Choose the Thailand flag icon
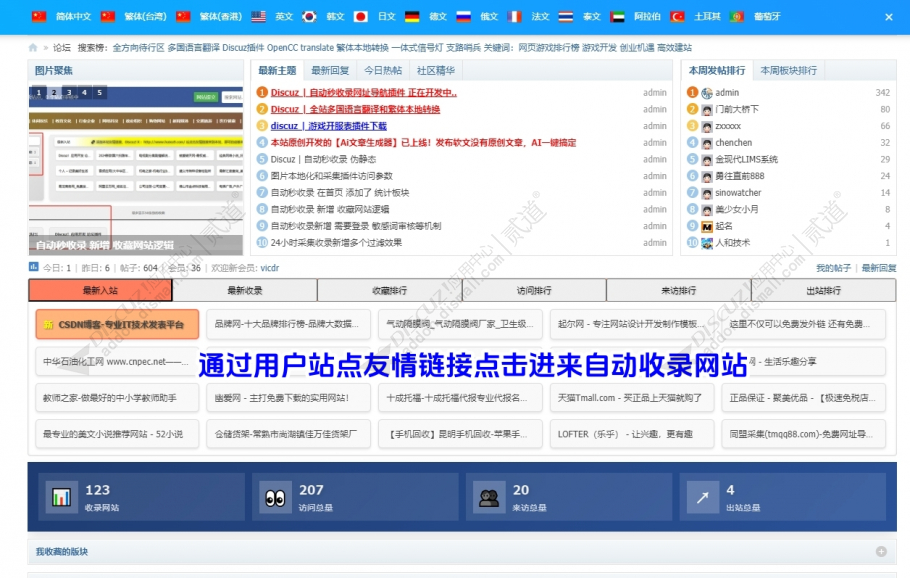Image resolution: width=910 pixels, height=578 pixels. click(566, 16)
